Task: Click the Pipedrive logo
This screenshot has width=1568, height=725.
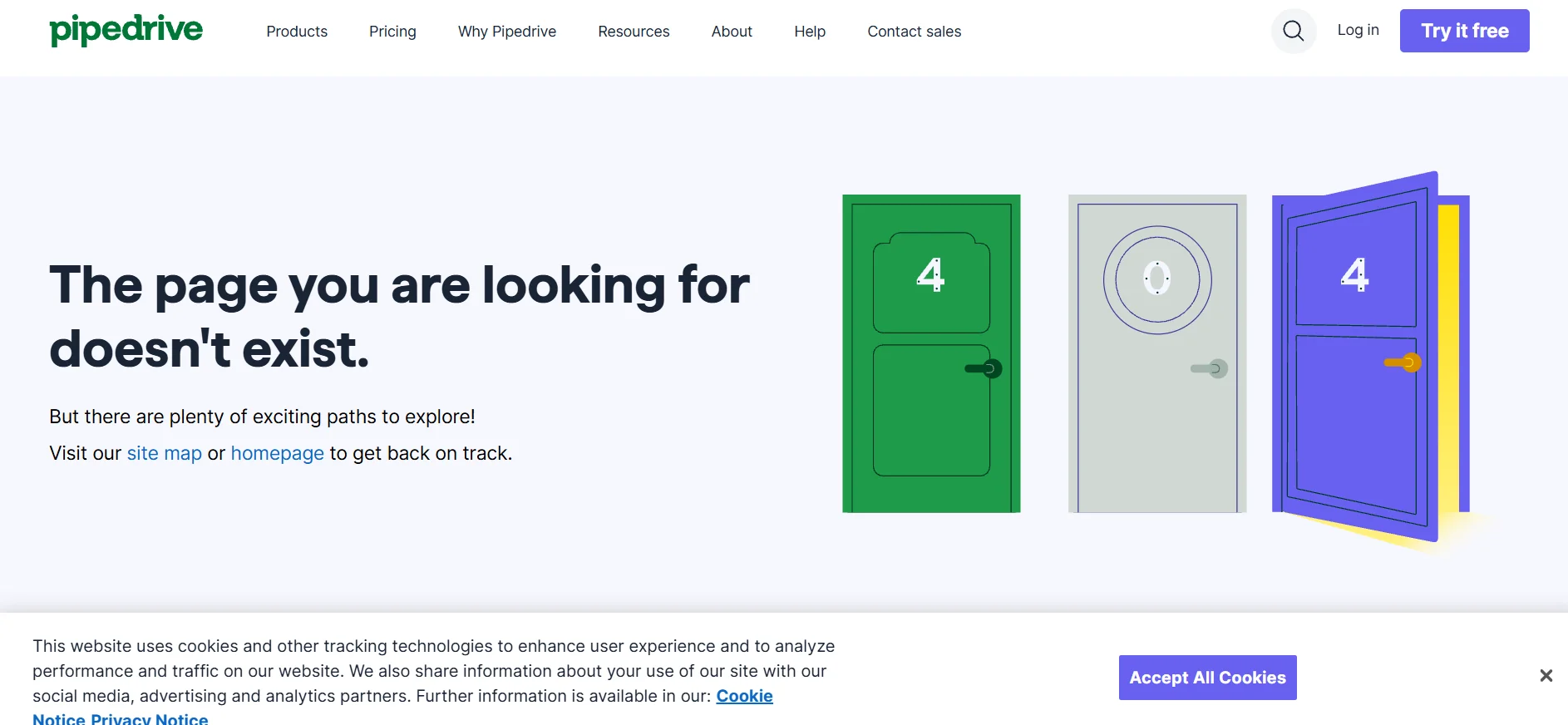Action: 126,31
